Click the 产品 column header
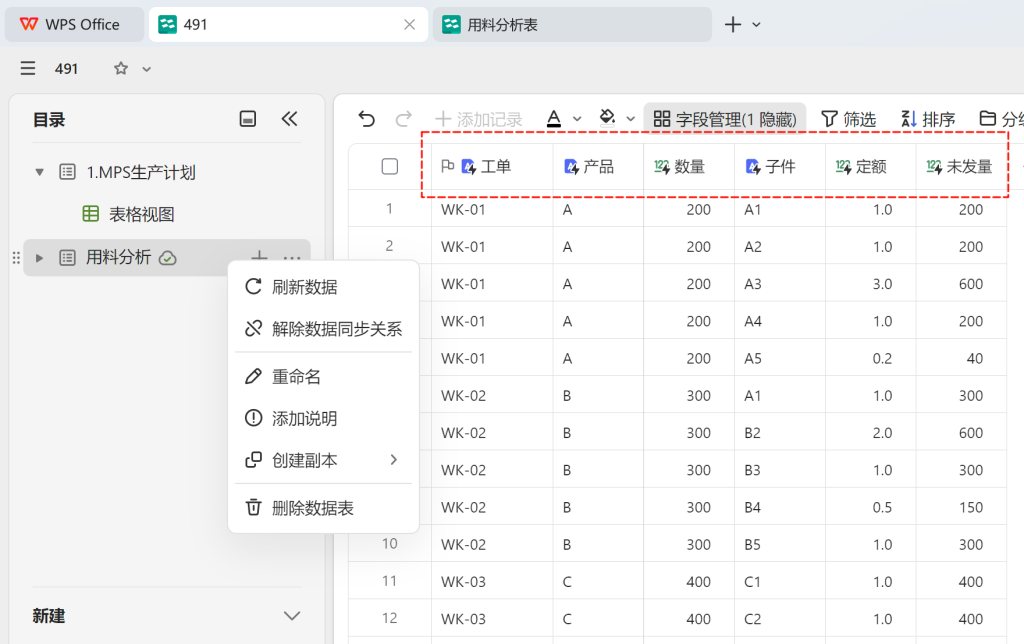This screenshot has width=1024, height=644. [x=598, y=167]
